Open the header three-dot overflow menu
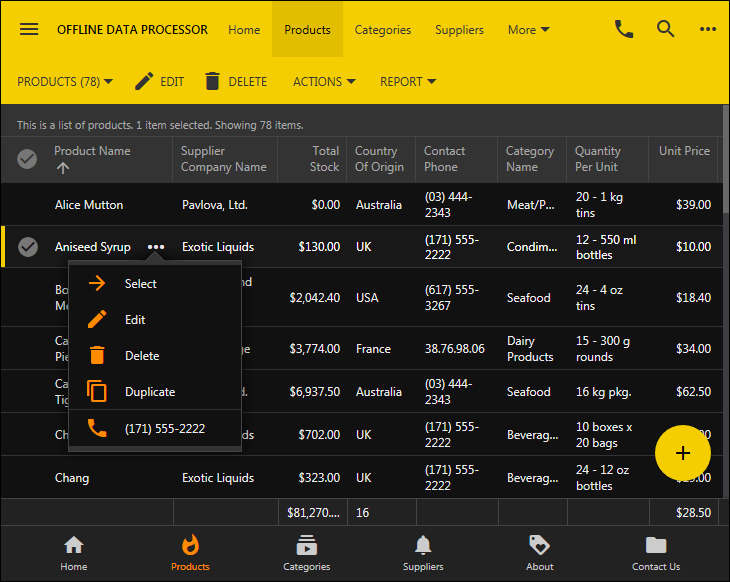 click(708, 29)
